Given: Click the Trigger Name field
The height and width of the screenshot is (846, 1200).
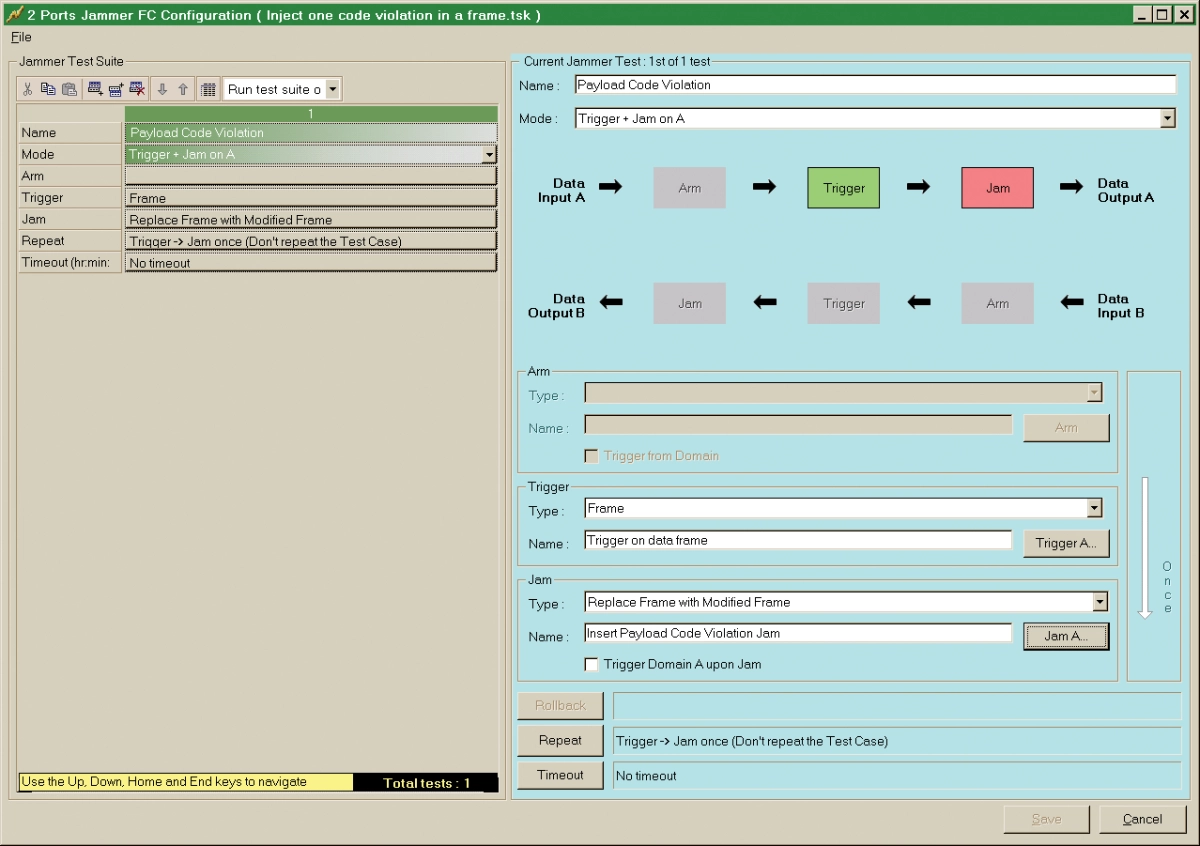Looking at the screenshot, I should point(798,540).
